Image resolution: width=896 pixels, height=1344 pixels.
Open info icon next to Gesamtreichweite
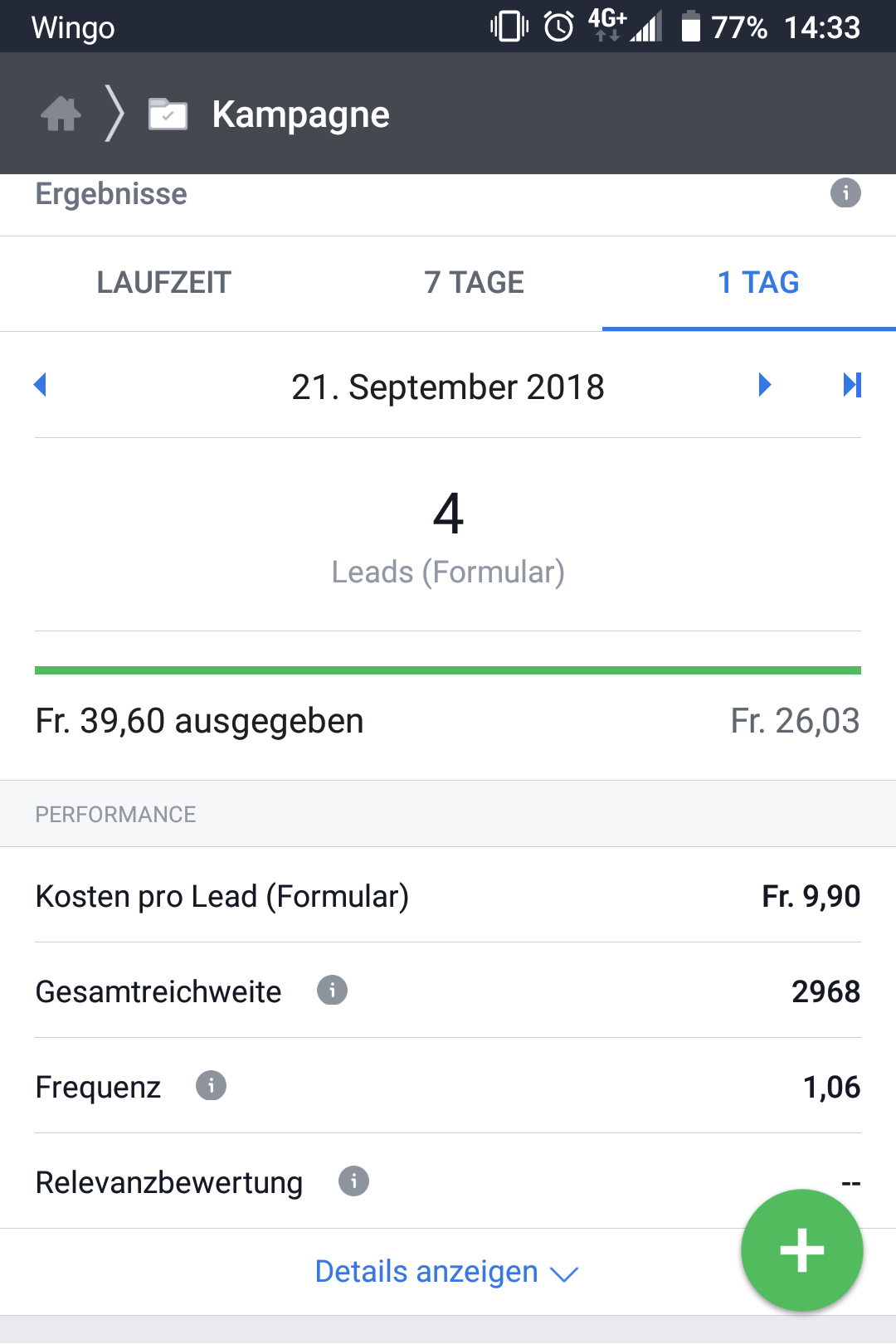[332, 990]
